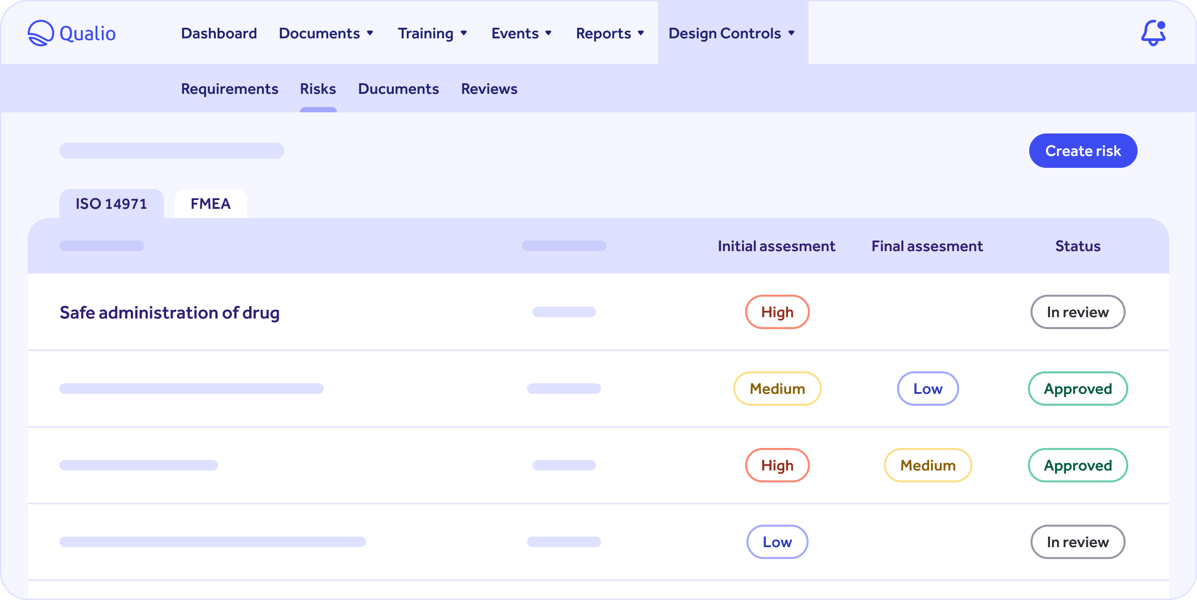This screenshot has height=600, width=1197.
Task: Select the Low final assessment pill
Action: tap(927, 388)
